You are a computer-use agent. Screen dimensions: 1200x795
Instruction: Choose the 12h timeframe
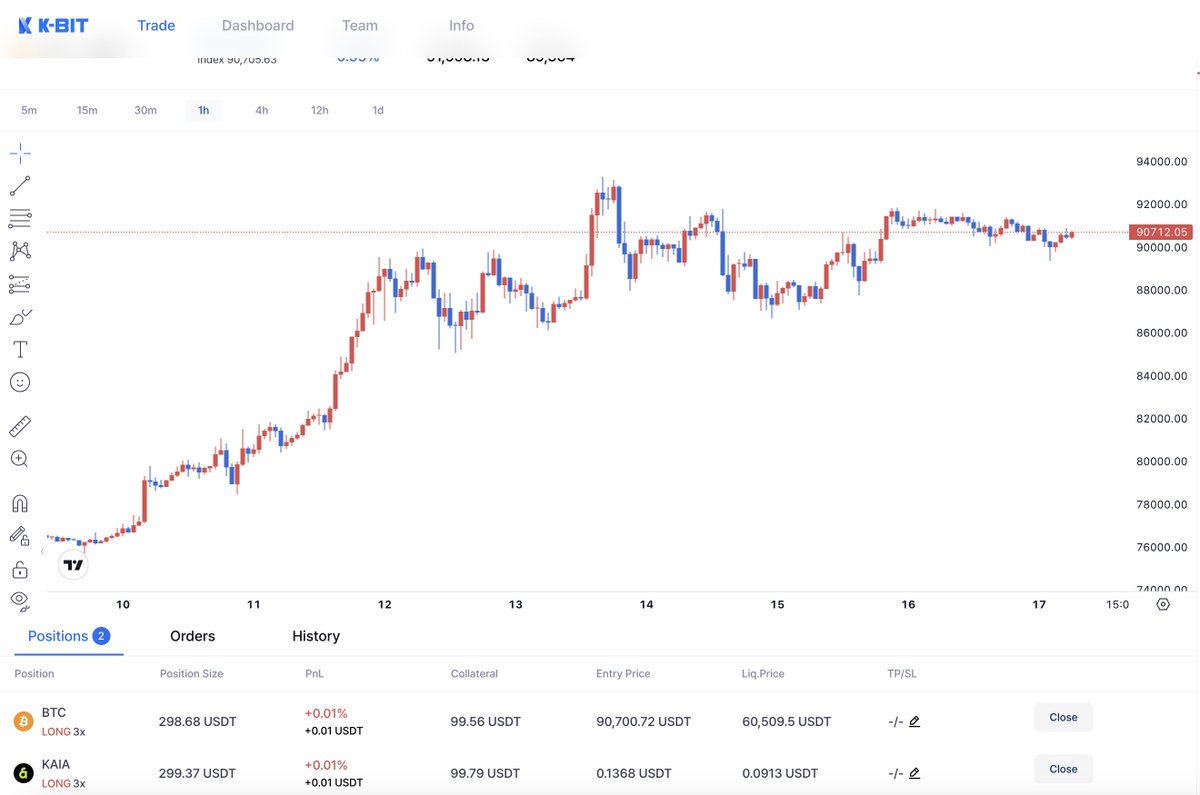[320, 110]
